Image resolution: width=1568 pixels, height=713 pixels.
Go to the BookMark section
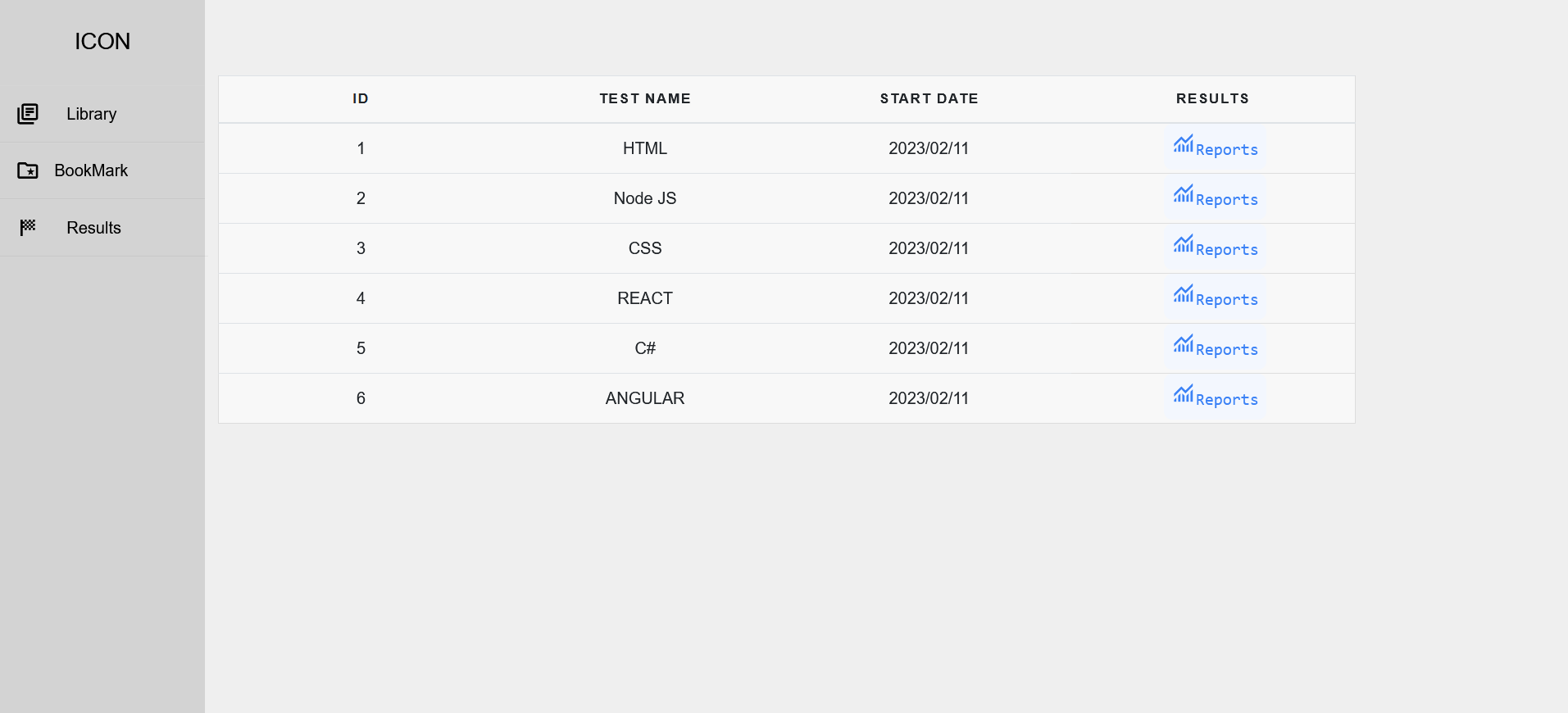coord(91,170)
